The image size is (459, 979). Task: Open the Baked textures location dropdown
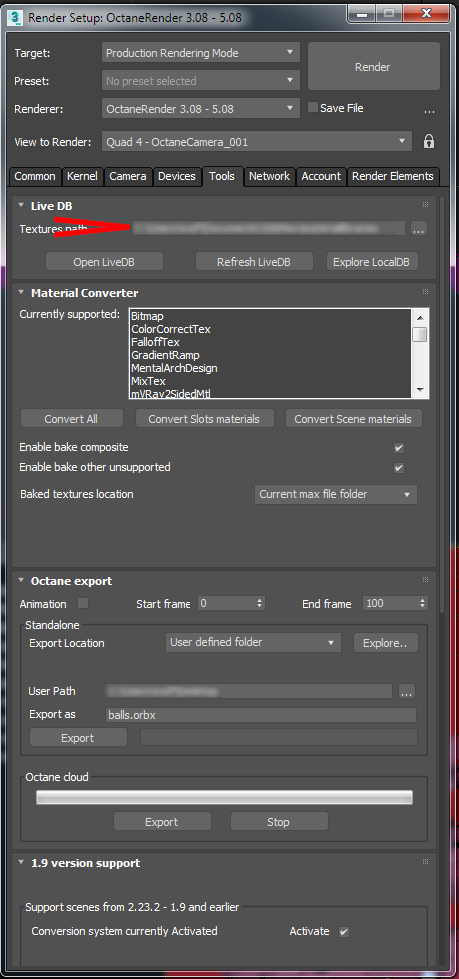336,494
